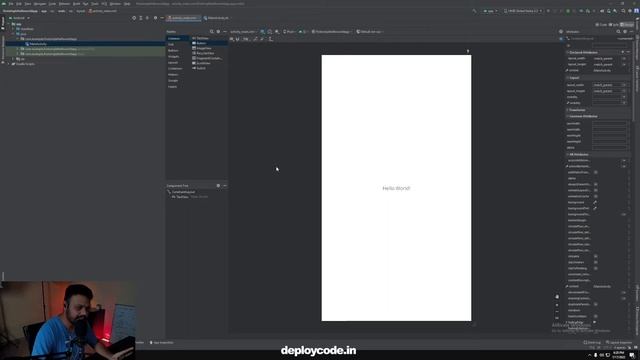Screen dimensions: 640x360
Task: Click the Debug app bug icon
Action: point(568,11)
